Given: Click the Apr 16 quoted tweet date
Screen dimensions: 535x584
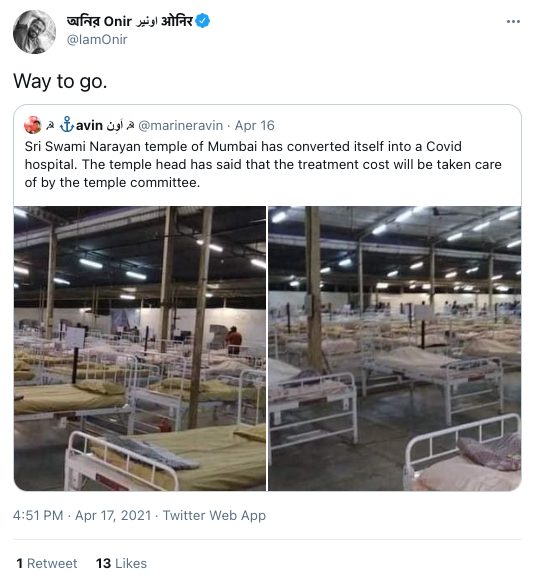Looking at the screenshot, I should (x=254, y=126).
